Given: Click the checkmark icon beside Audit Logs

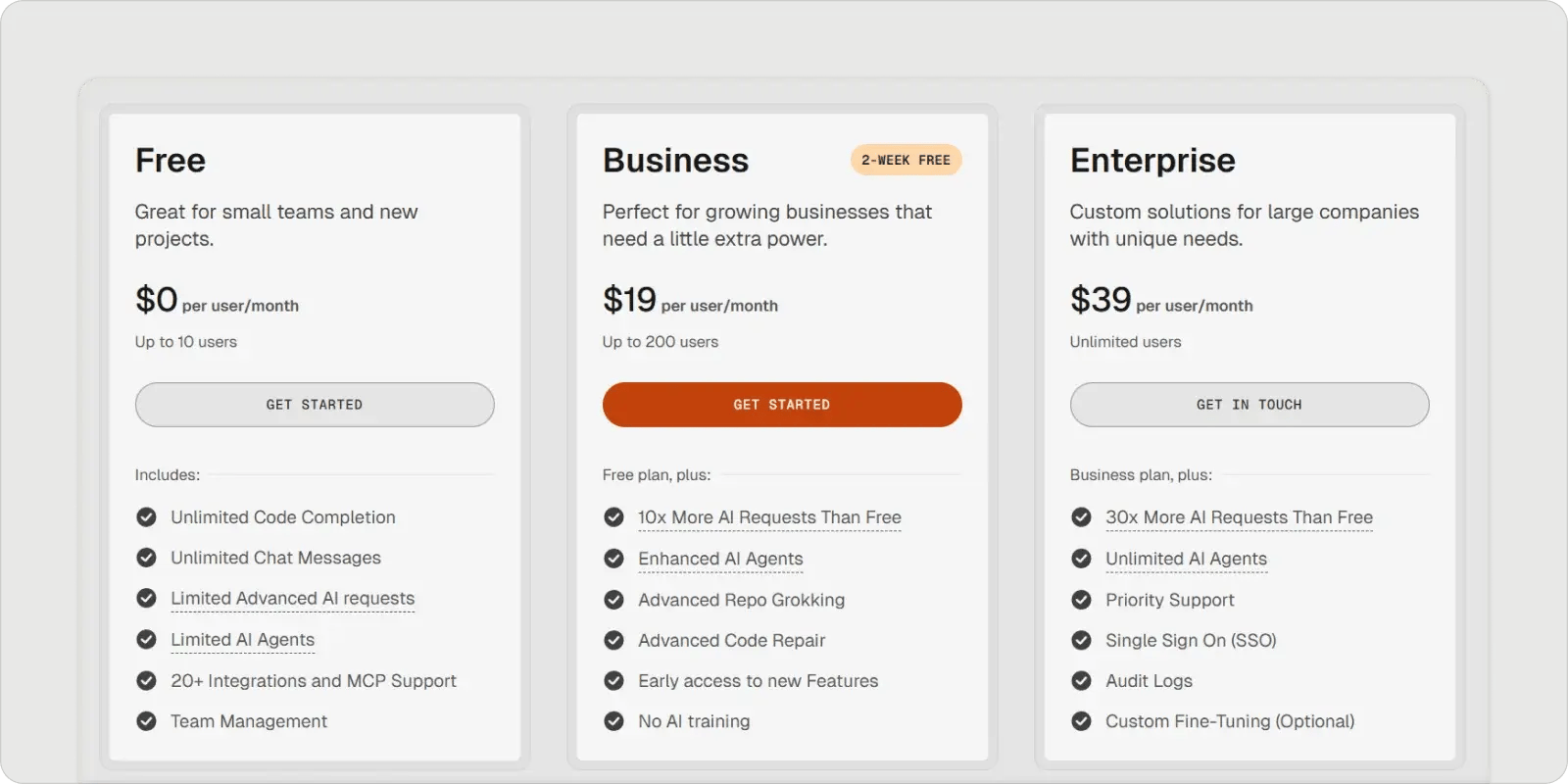Looking at the screenshot, I should 1081,681.
